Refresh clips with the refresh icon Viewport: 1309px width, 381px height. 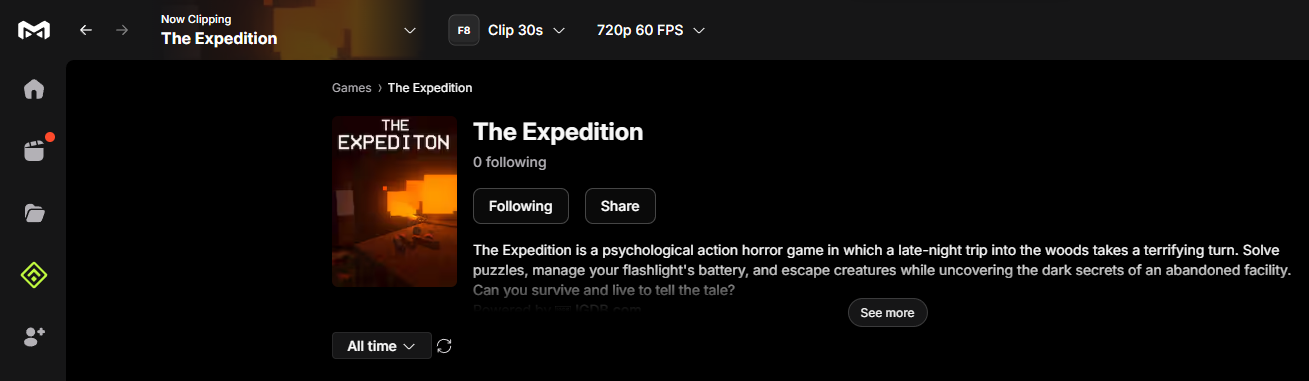pyautogui.click(x=445, y=346)
